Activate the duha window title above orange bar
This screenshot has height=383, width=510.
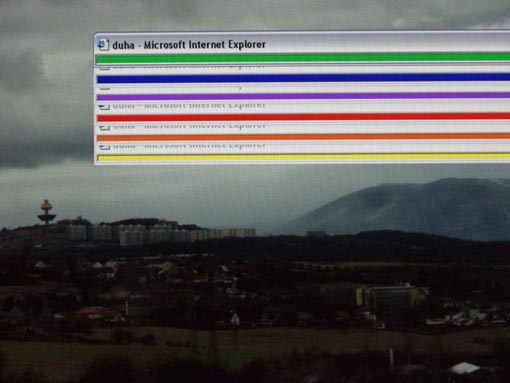pyautogui.click(x=189, y=126)
